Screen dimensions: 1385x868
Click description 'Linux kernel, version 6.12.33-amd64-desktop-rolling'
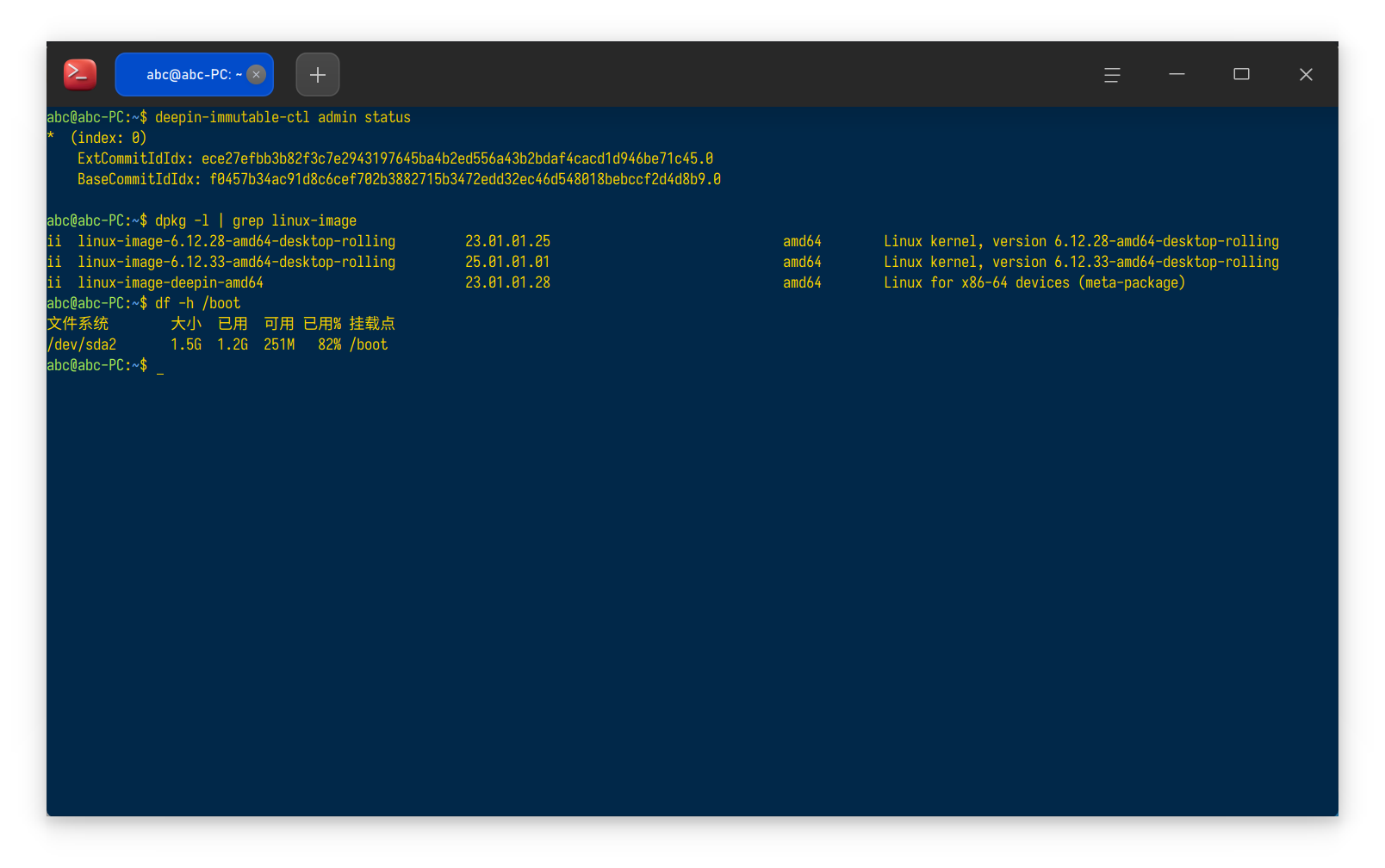tap(1081, 262)
